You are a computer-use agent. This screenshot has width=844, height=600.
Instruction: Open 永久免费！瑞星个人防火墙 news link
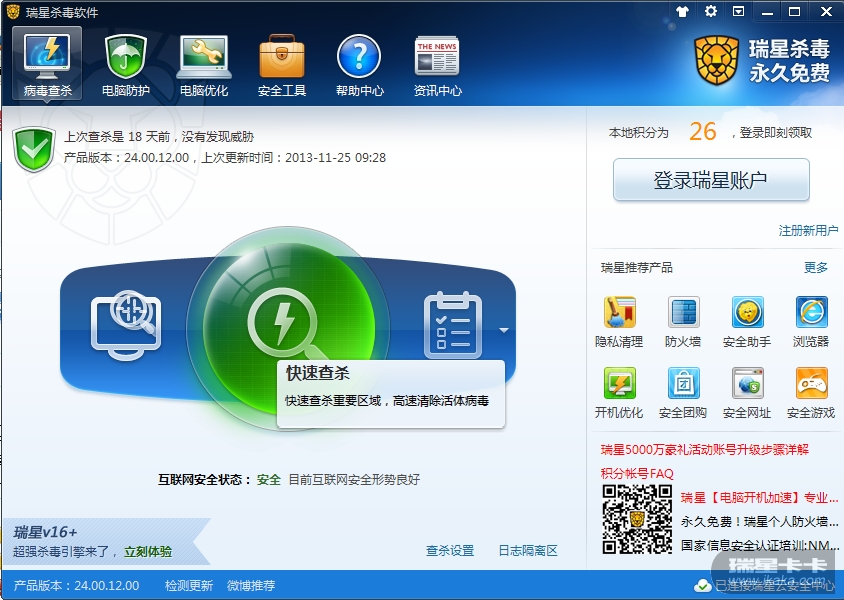point(759,521)
